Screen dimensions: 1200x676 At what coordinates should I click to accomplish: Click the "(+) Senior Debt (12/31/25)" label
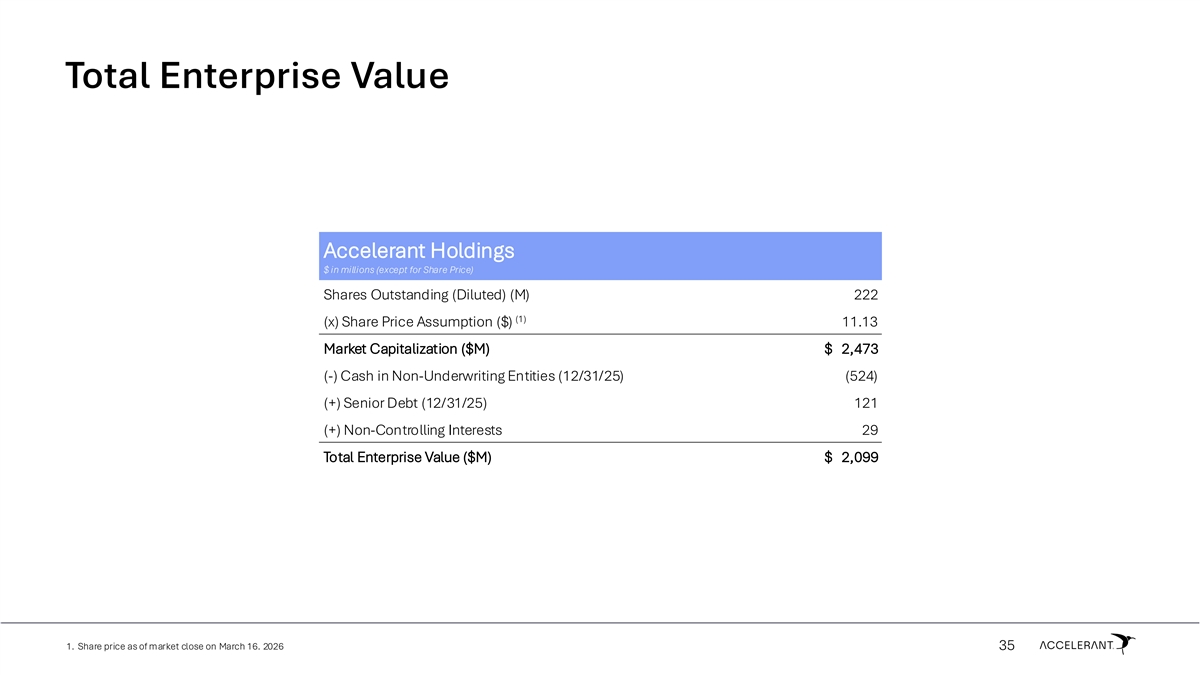[405, 403]
